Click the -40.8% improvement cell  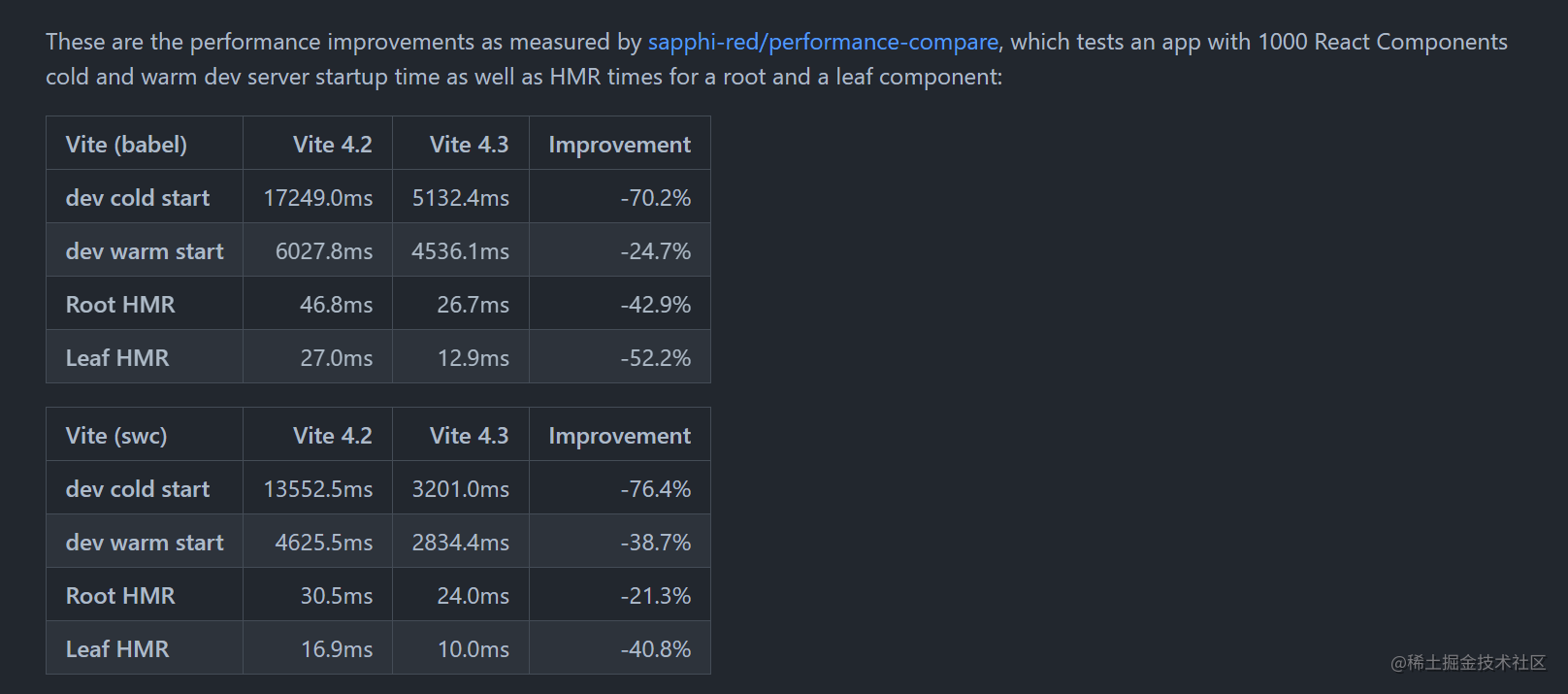[655, 649]
